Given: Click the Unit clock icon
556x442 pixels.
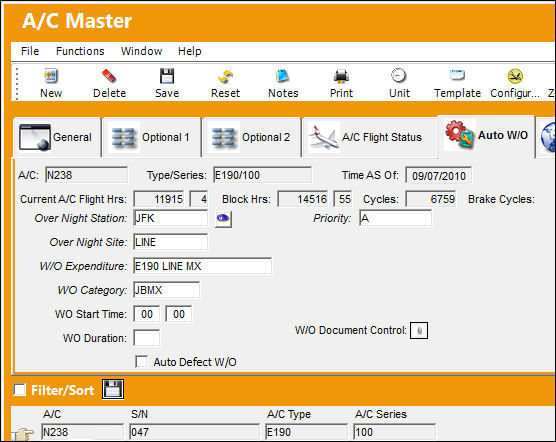Looking at the screenshot, I should [x=399, y=75].
